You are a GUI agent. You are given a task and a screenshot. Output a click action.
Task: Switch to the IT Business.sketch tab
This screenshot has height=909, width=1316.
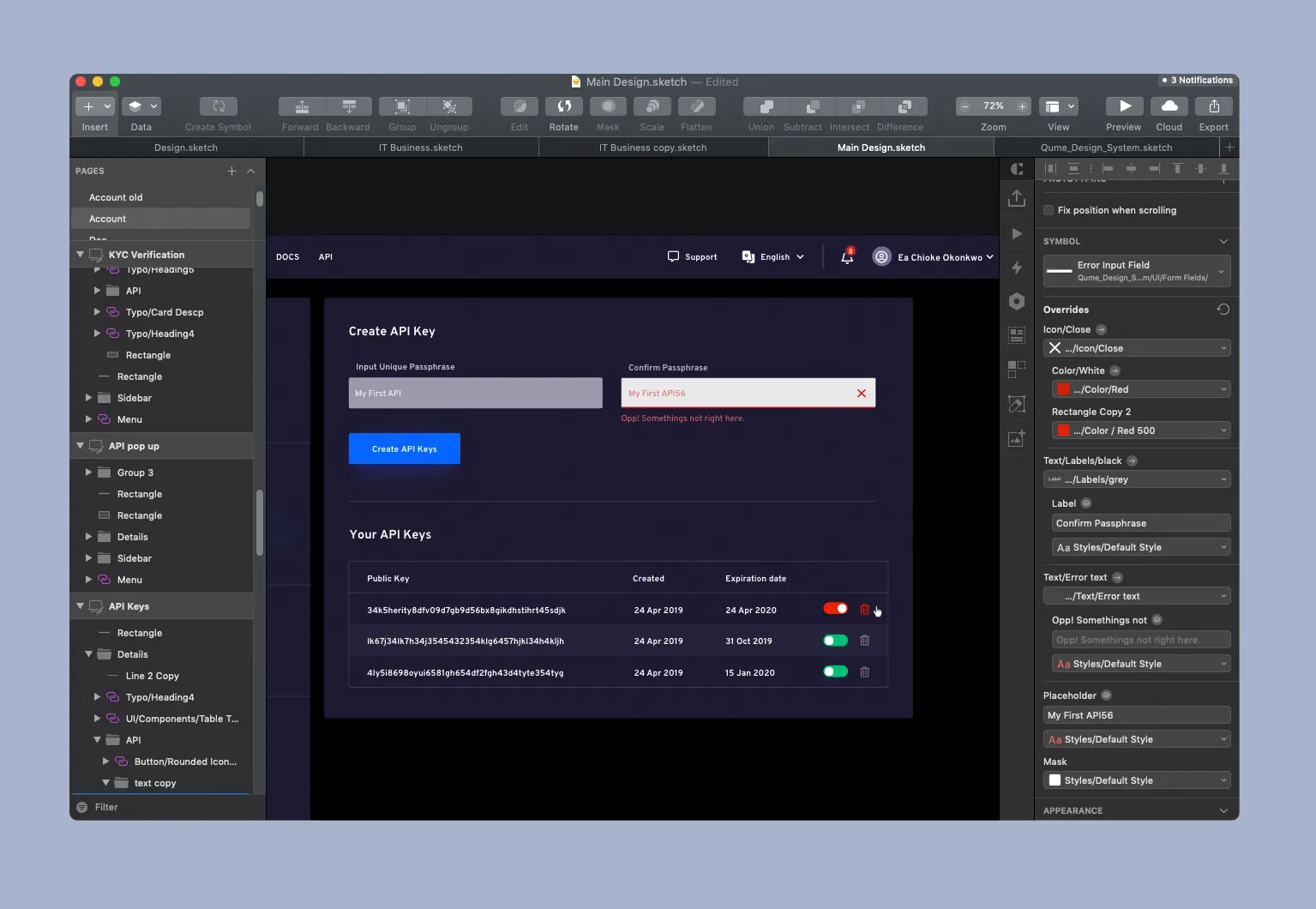click(421, 147)
